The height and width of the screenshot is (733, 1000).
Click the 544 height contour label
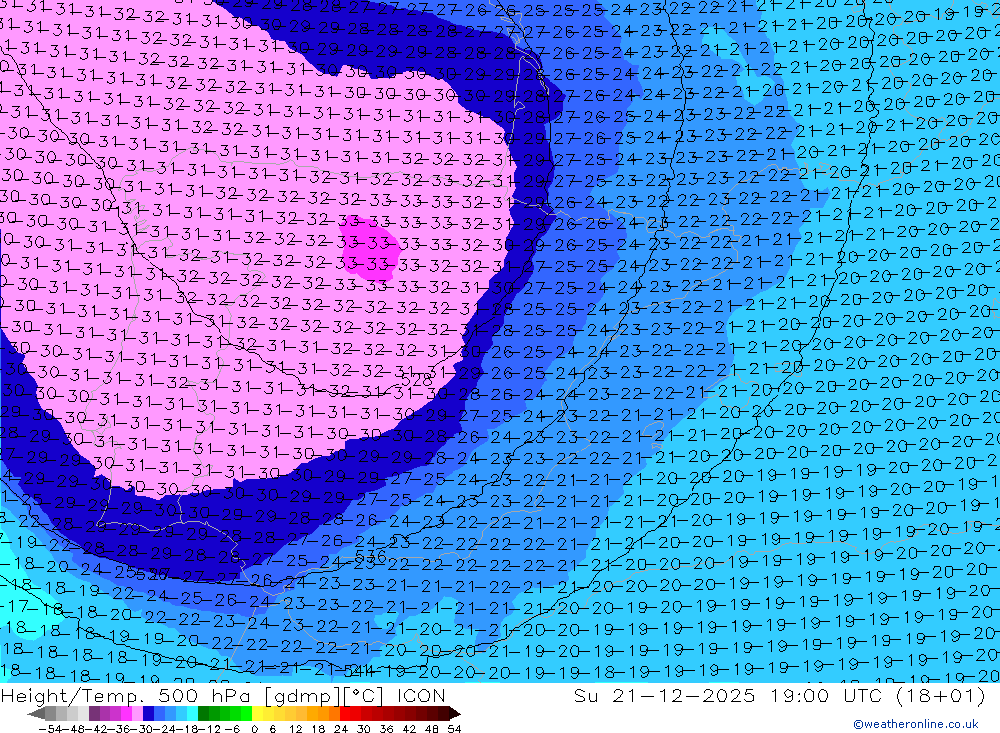coord(360,670)
